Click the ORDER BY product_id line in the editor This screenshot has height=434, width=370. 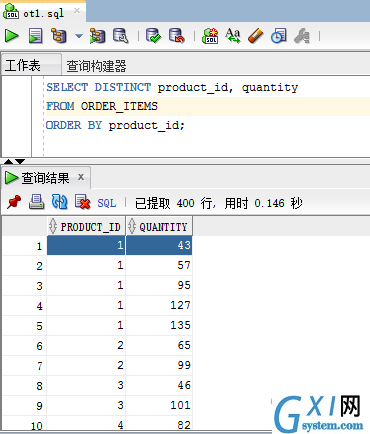115,125
